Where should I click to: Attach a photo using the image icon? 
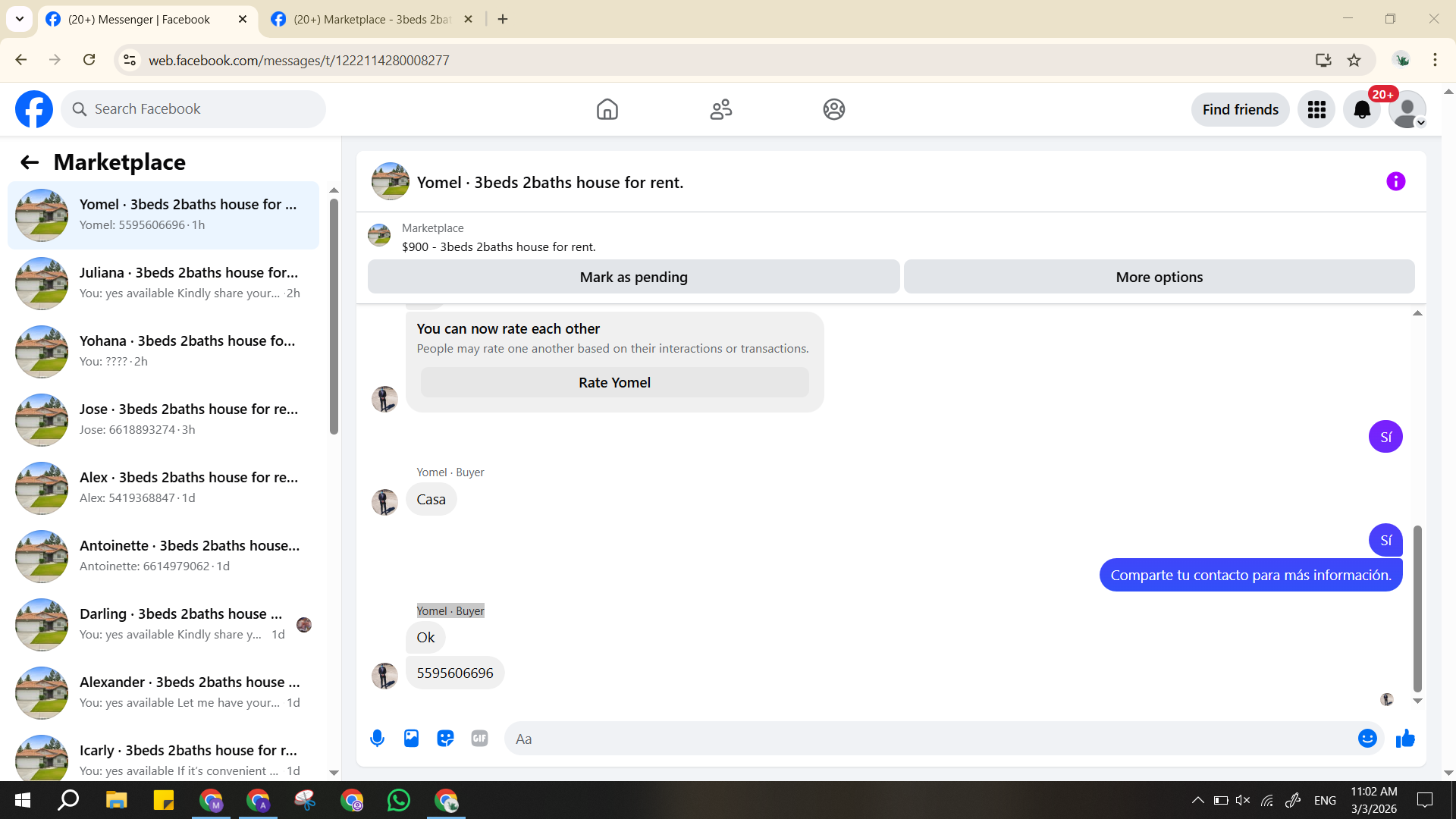pos(411,739)
